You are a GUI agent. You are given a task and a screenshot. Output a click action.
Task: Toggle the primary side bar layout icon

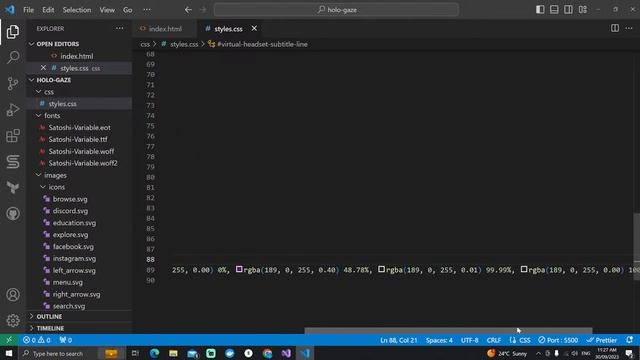pyautogui.click(x=540, y=9)
